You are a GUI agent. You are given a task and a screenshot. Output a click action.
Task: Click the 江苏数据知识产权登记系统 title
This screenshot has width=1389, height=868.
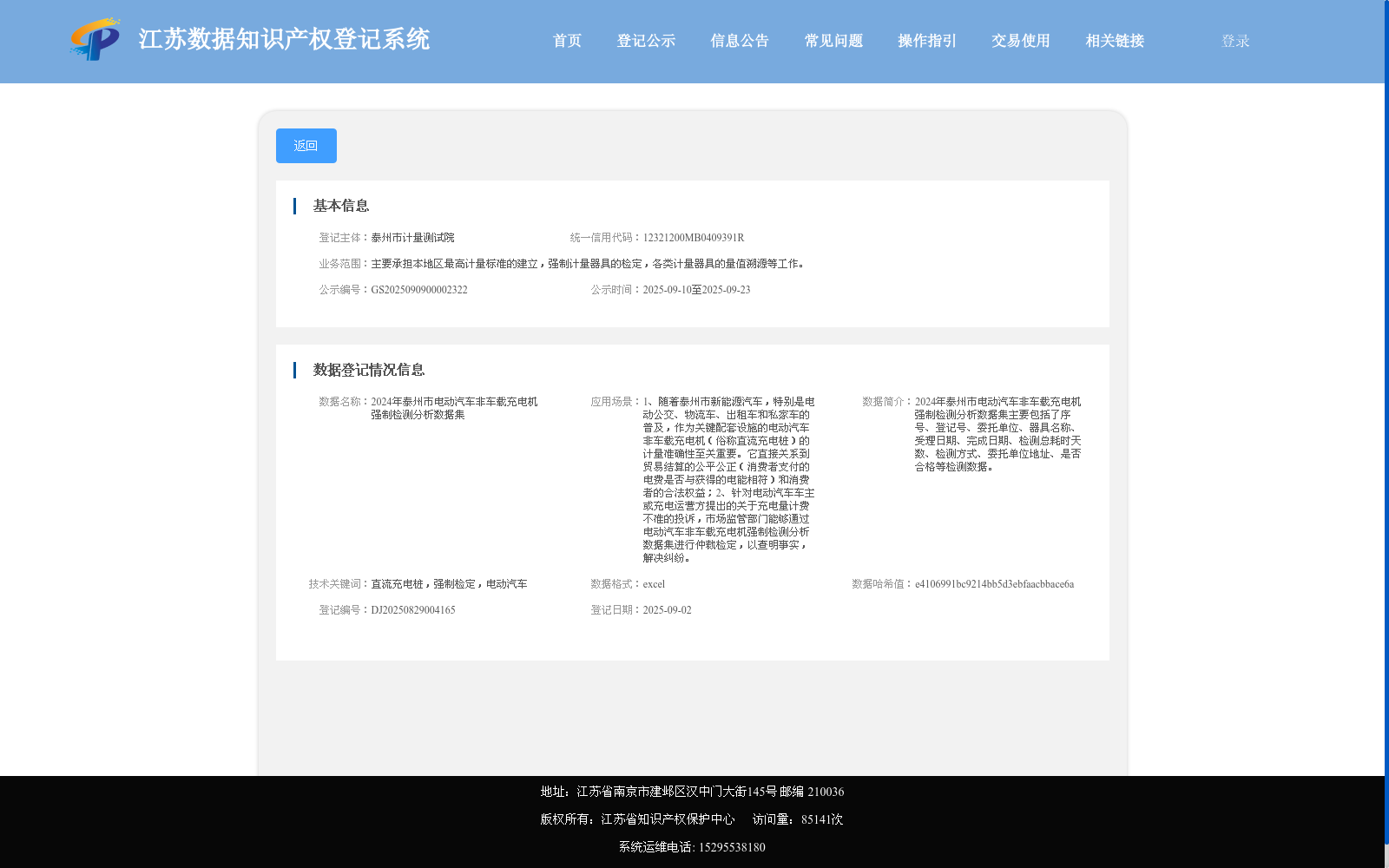tap(284, 39)
